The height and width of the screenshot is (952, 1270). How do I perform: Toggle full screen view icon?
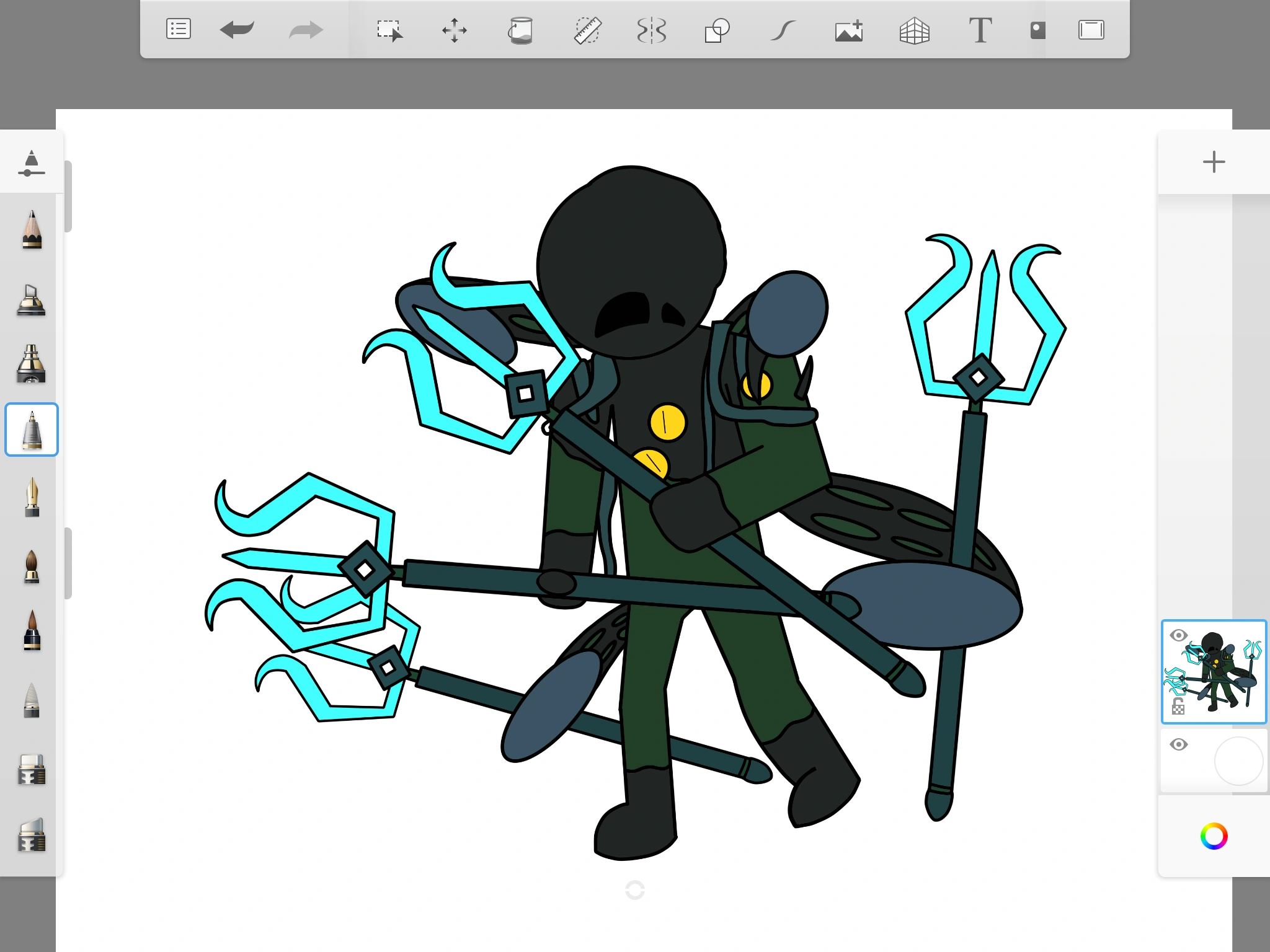tap(1091, 30)
